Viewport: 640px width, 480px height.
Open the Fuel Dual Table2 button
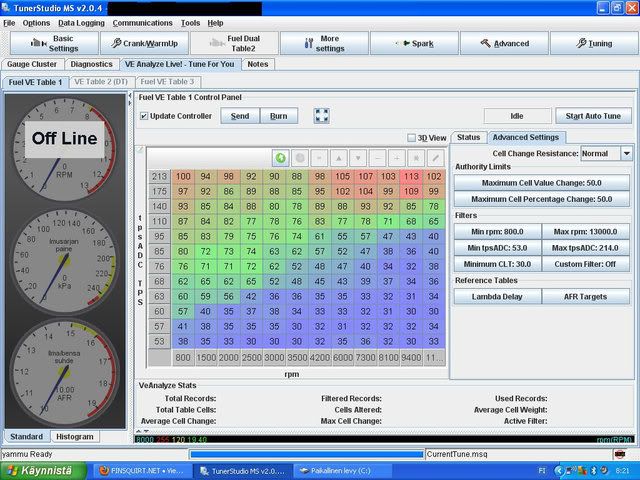234,43
